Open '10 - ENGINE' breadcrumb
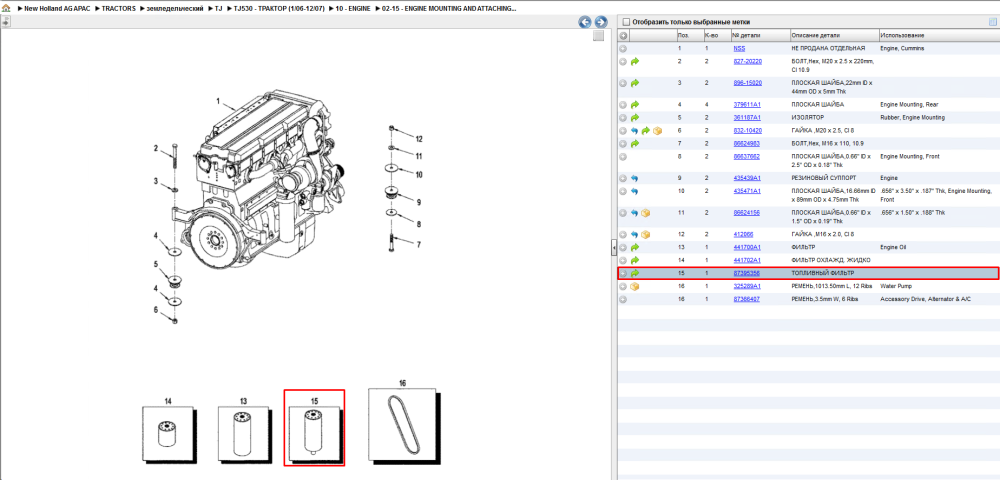 point(353,9)
